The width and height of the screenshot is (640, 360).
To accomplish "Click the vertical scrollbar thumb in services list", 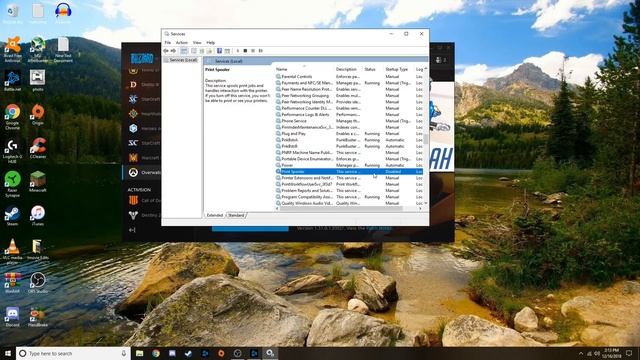I will tap(426, 139).
